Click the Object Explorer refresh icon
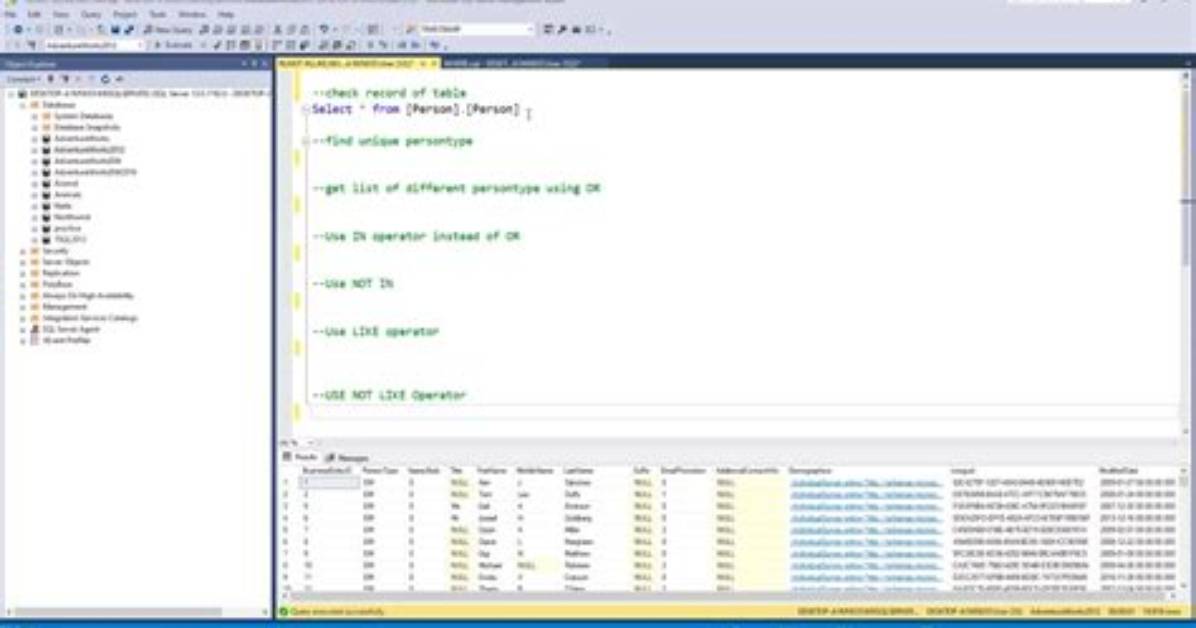Image resolution: width=1196 pixels, height=628 pixels. [x=105, y=79]
